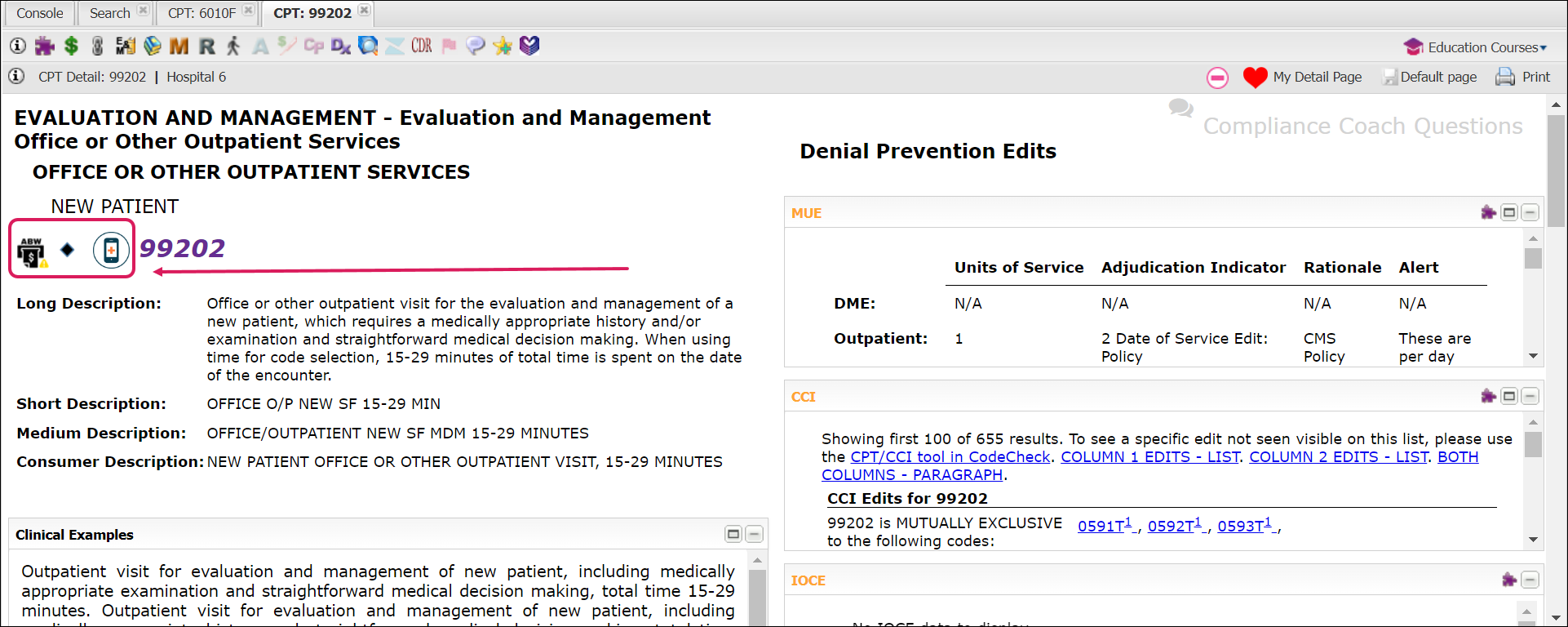Viewport: 1568px width, 627px height.
Task: Click the orange M toolbar icon
Action: 179,46
